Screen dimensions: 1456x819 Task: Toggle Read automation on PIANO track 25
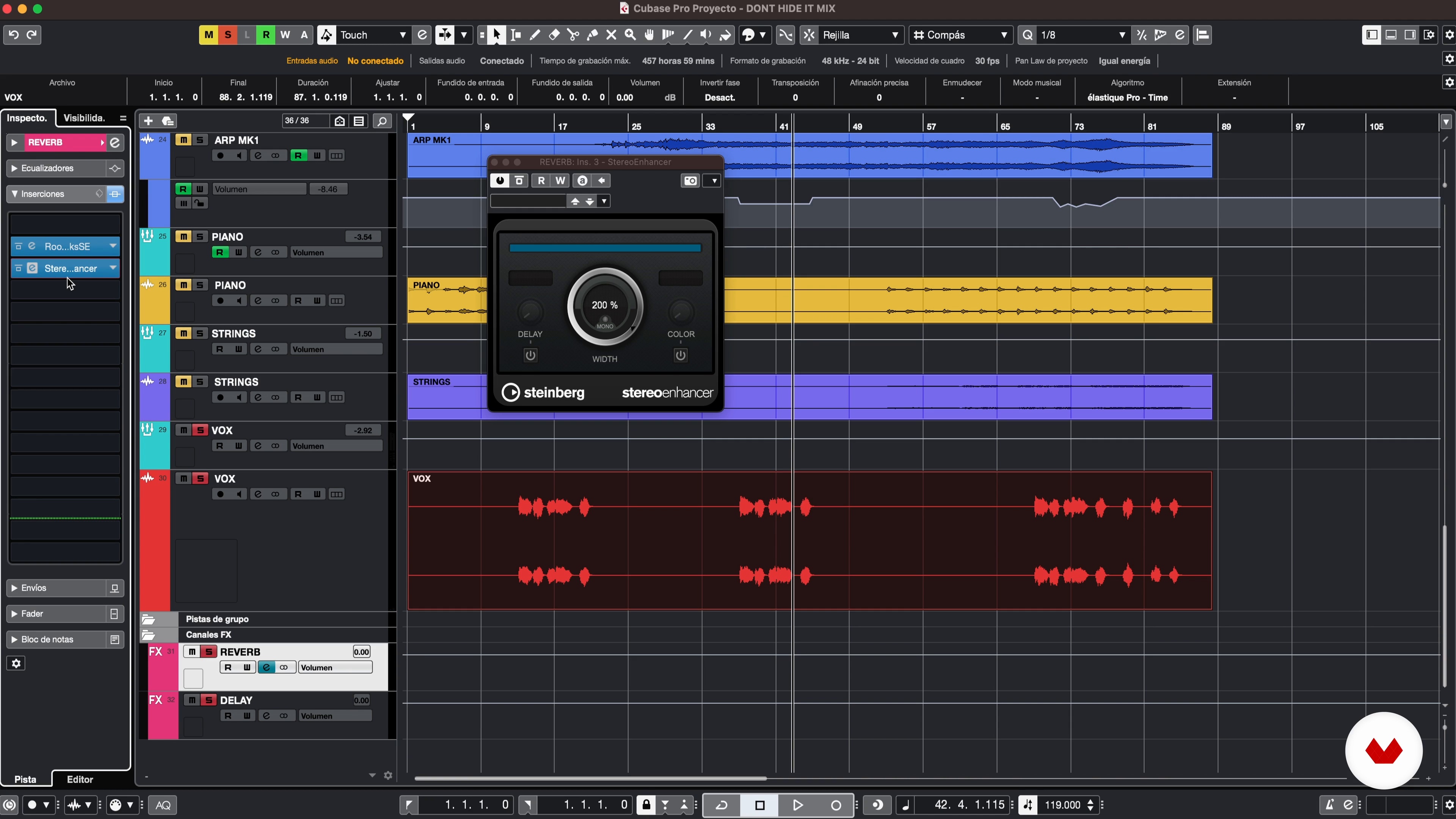click(220, 253)
